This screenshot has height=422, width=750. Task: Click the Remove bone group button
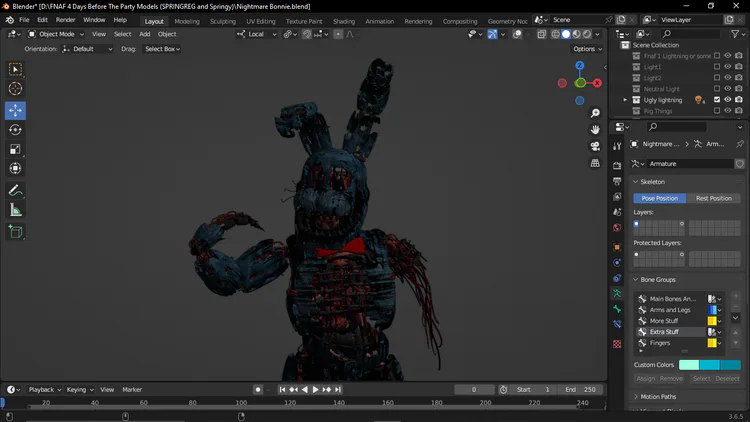(671, 378)
